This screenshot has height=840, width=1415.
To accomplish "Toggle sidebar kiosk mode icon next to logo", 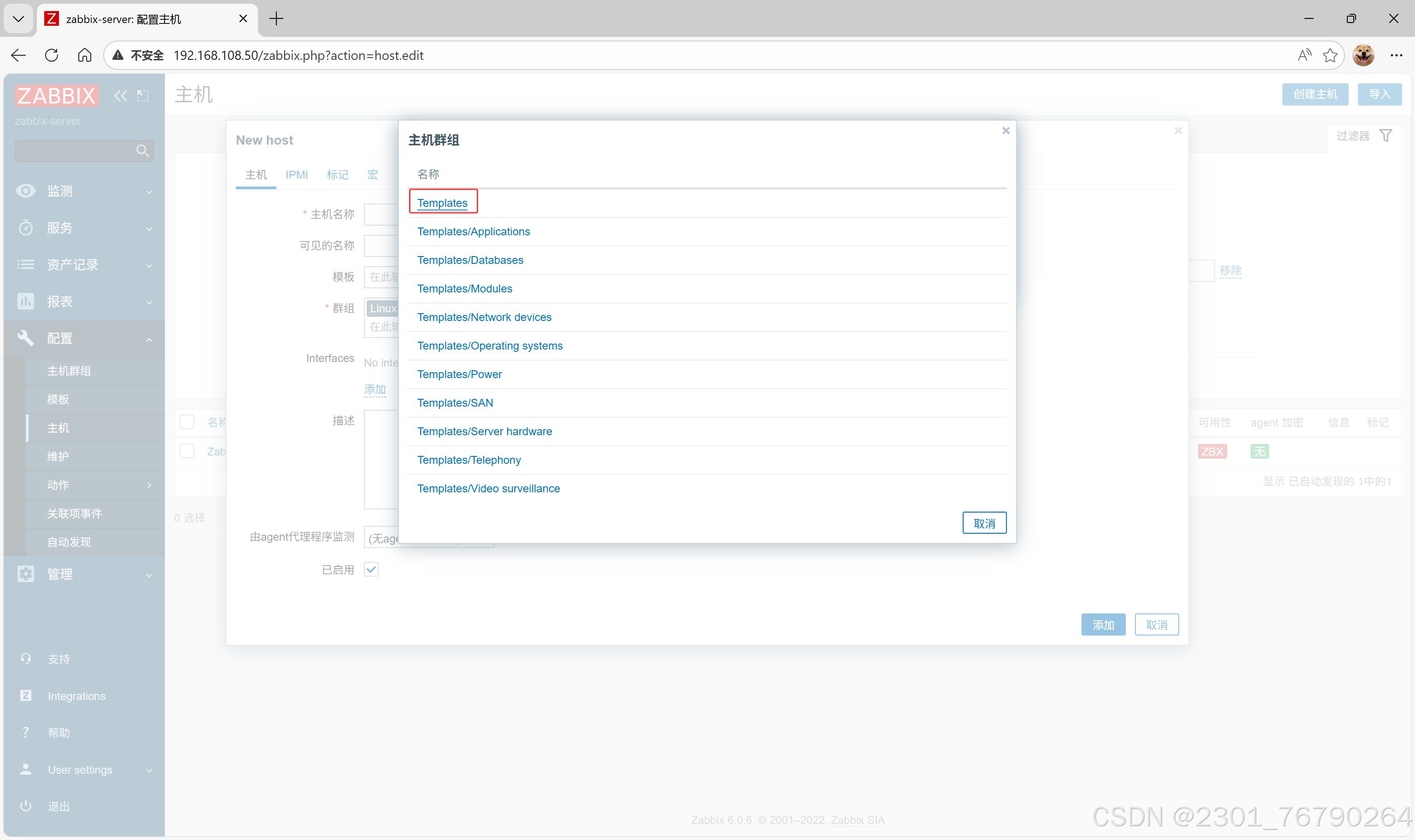I will pos(143,96).
